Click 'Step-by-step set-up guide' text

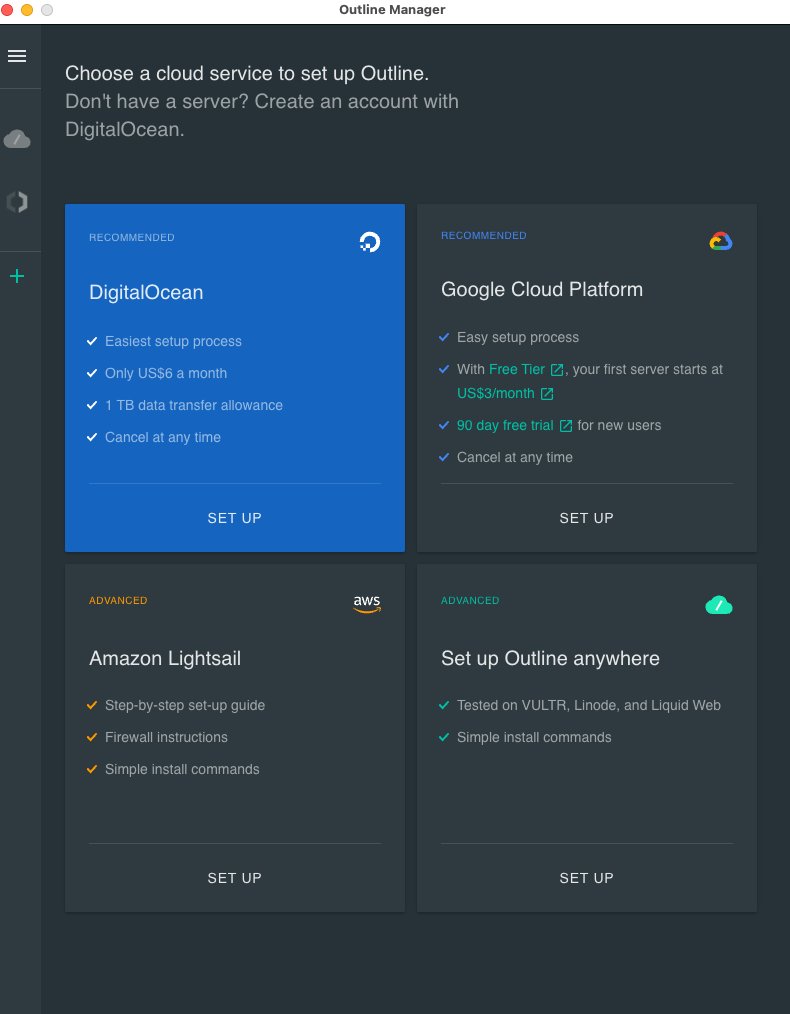tap(185, 706)
